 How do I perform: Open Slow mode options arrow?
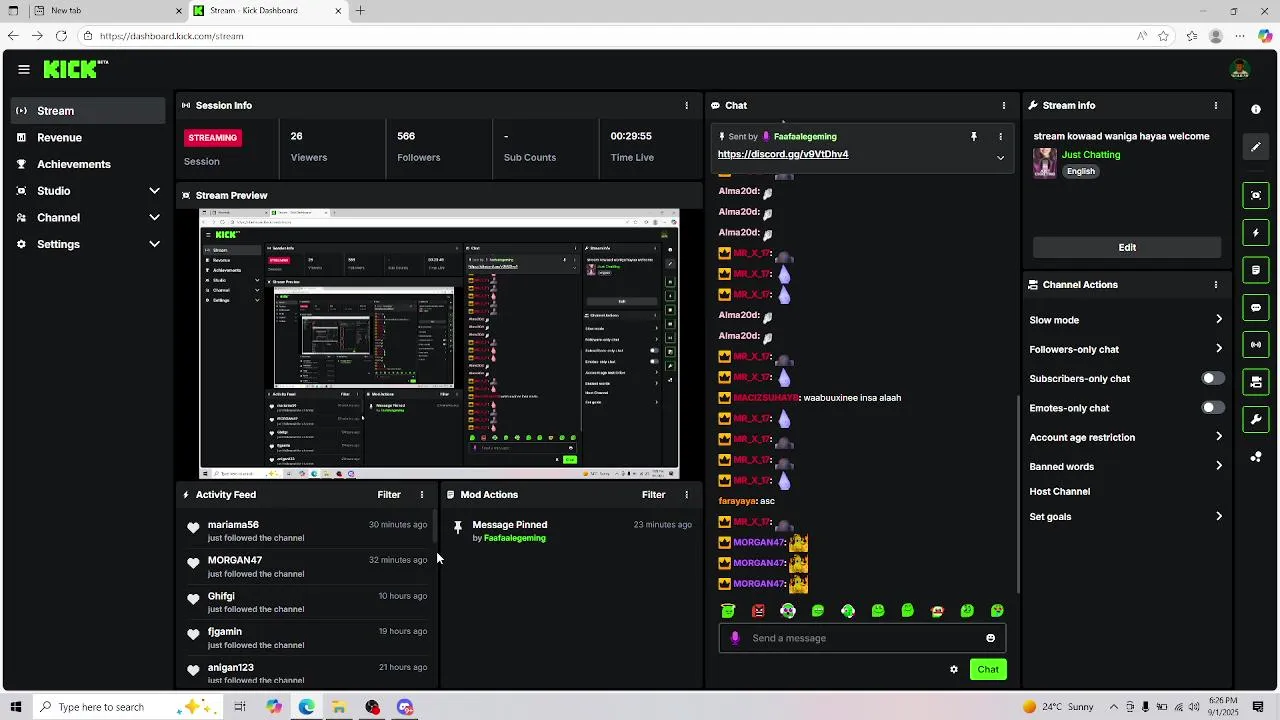(x=1218, y=320)
